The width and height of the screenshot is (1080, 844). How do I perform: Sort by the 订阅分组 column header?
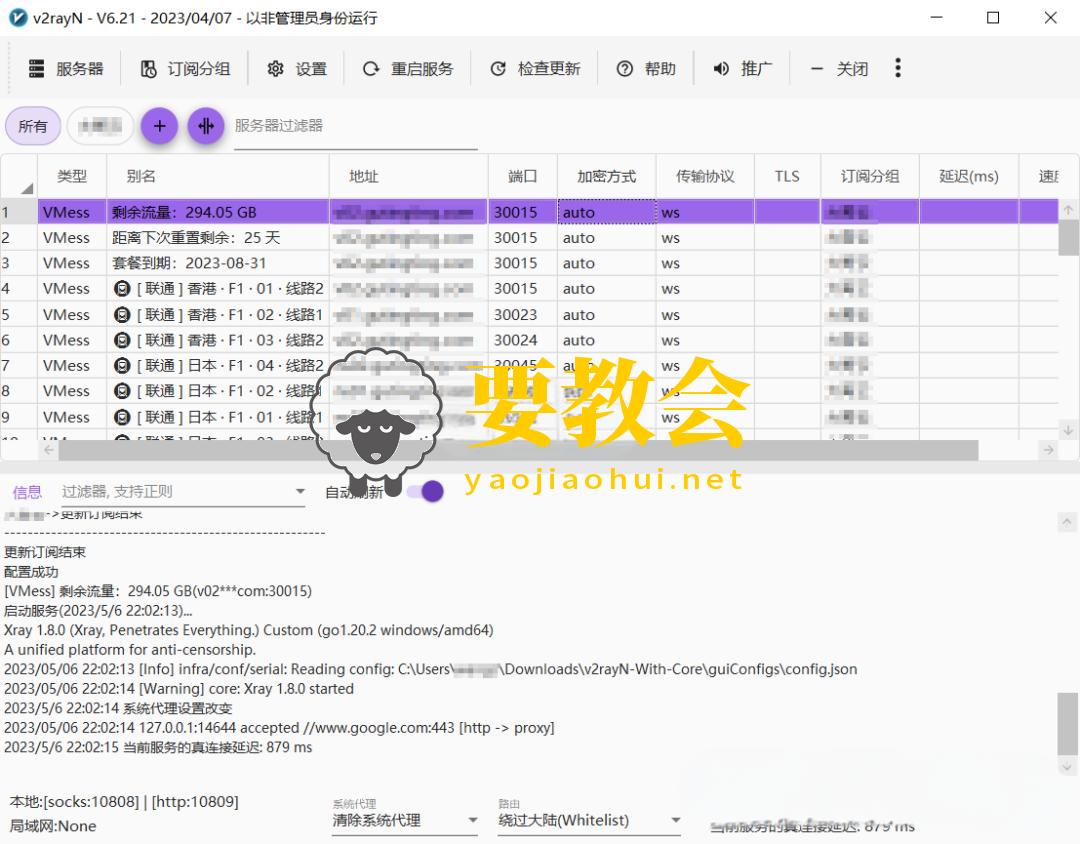870,176
